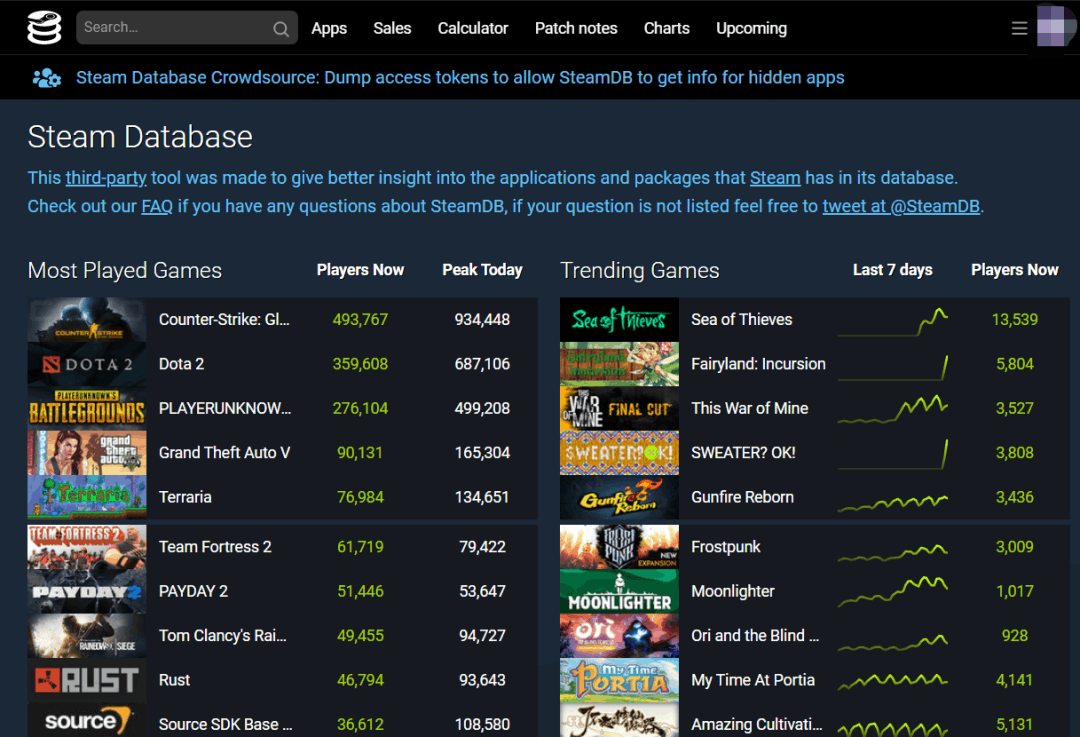This screenshot has width=1080, height=737.
Task: Open the Upcoming menu item
Action: [751, 28]
